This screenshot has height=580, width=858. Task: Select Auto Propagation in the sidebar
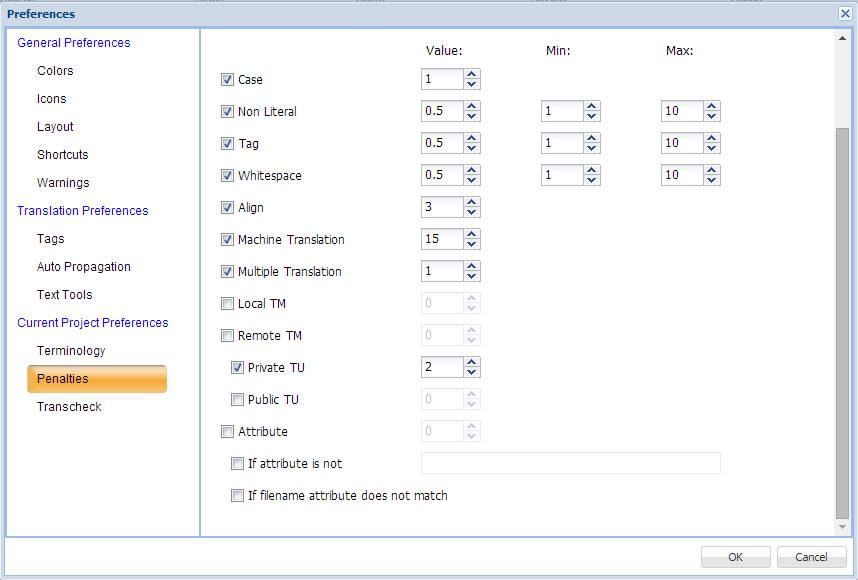pyautogui.click(x=84, y=266)
